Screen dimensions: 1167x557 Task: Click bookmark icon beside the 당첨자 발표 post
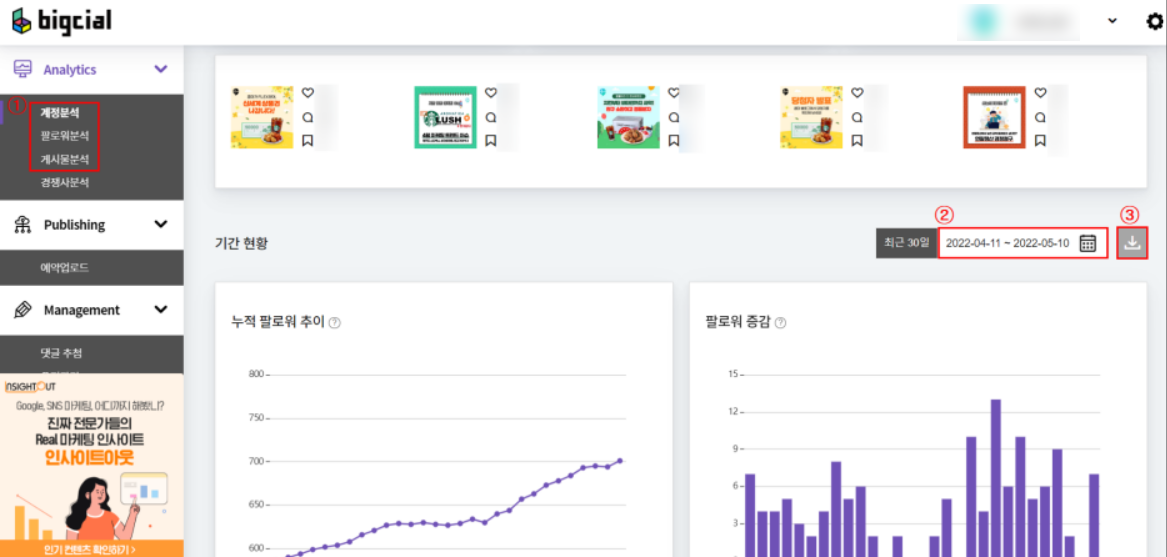pos(857,140)
